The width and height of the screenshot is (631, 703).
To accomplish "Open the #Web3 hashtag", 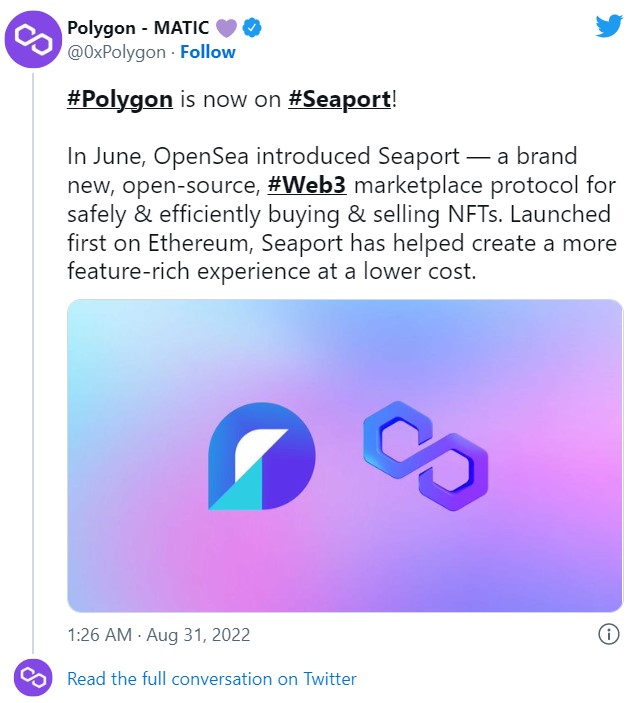I will 306,187.
